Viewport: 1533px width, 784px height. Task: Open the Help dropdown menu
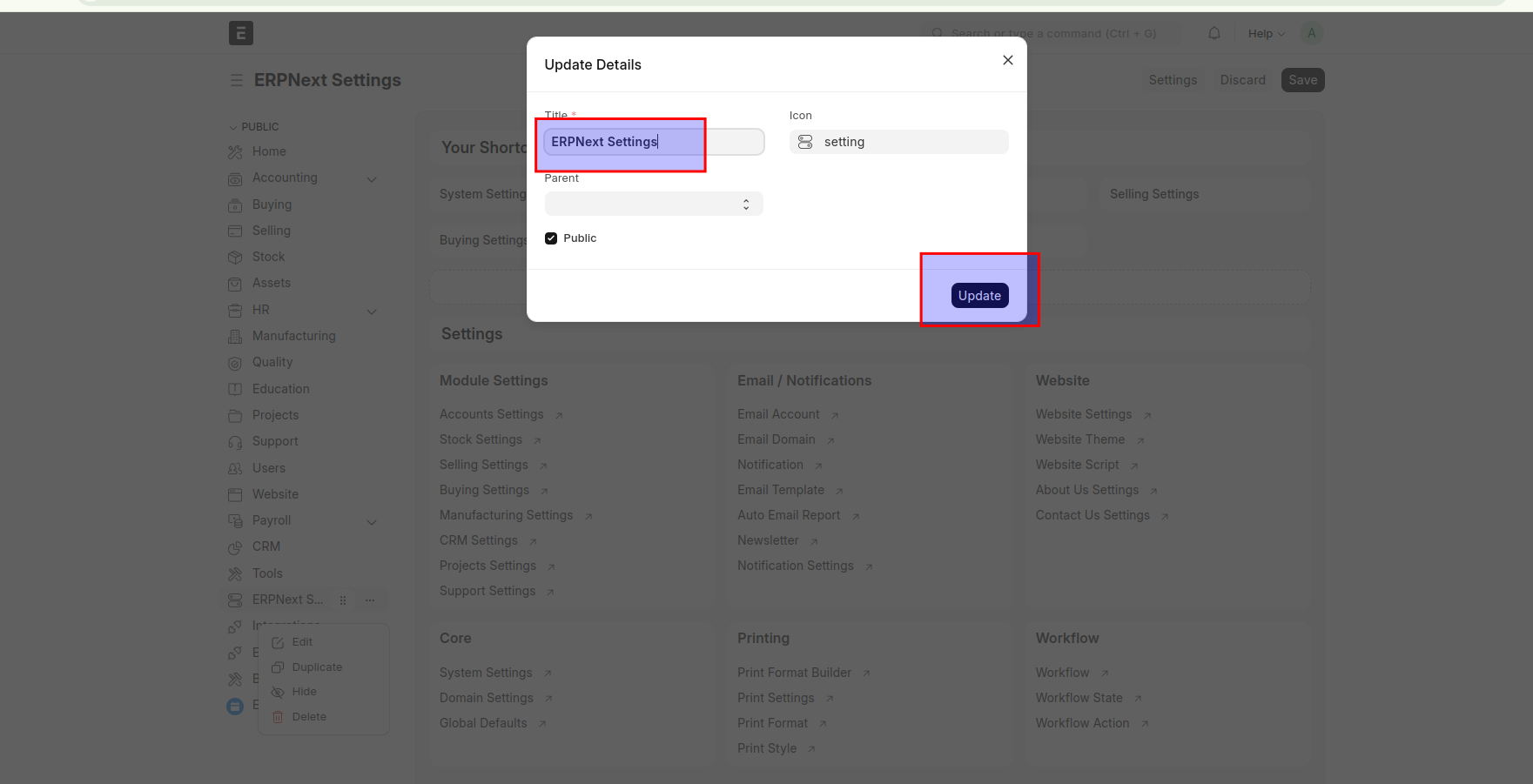[1266, 33]
